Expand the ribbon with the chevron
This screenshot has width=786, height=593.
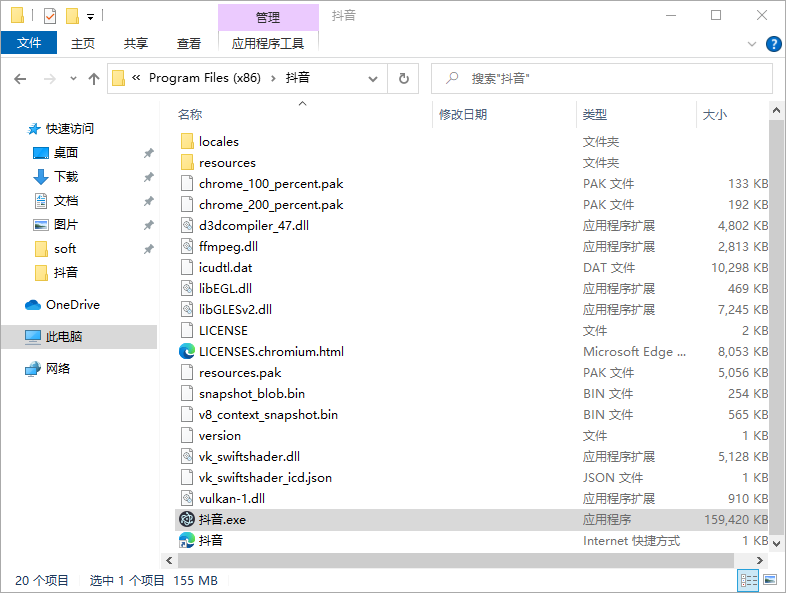click(x=752, y=44)
